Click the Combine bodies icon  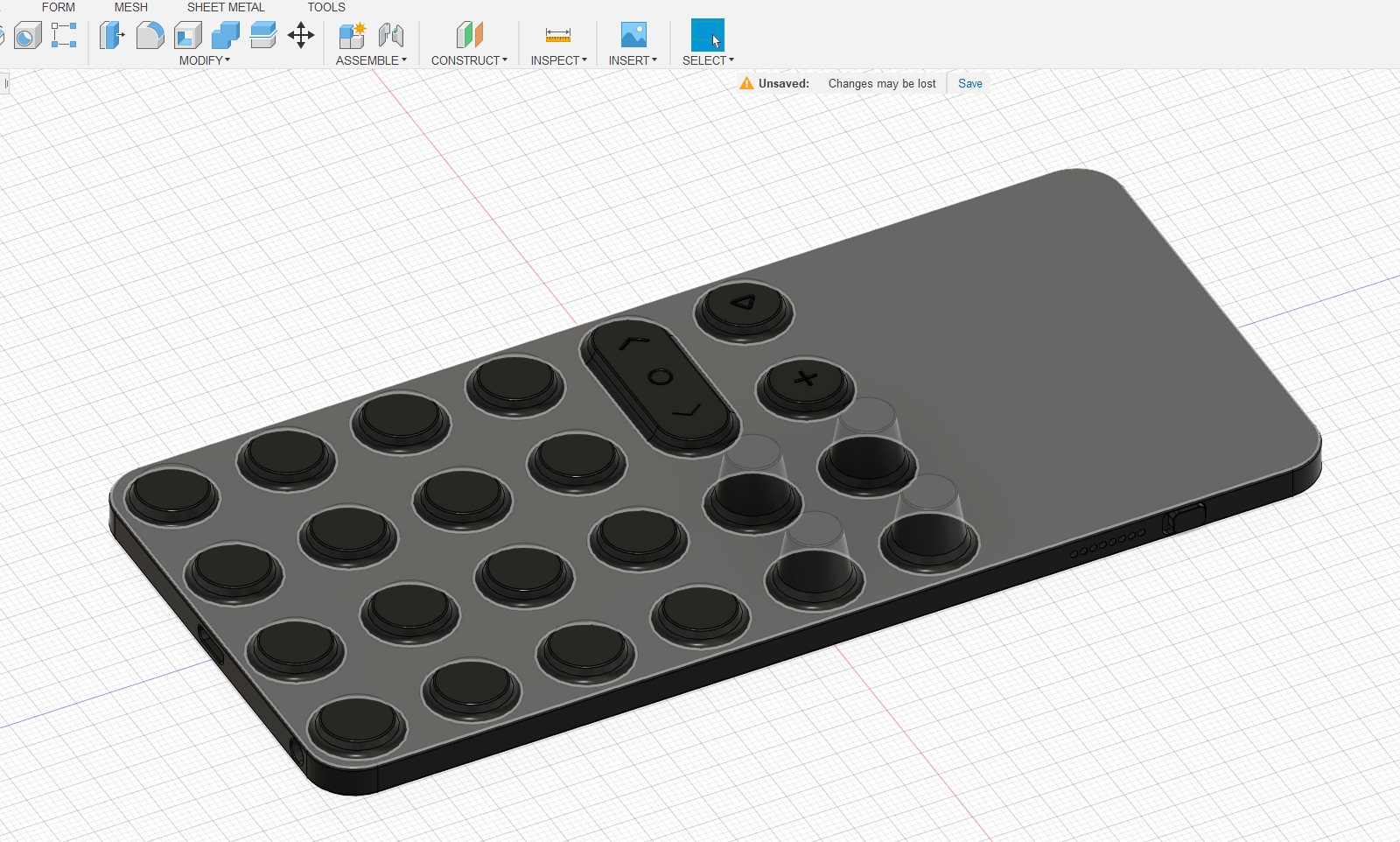click(x=225, y=35)
